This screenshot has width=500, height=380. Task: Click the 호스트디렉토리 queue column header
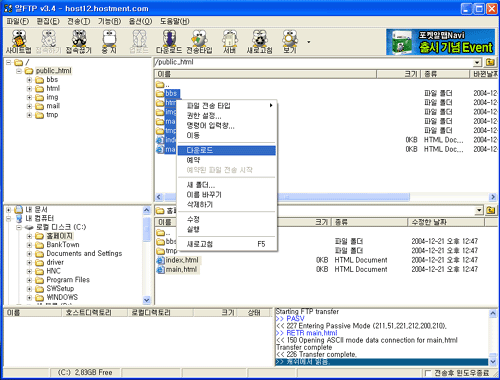[x=95, y=313]
